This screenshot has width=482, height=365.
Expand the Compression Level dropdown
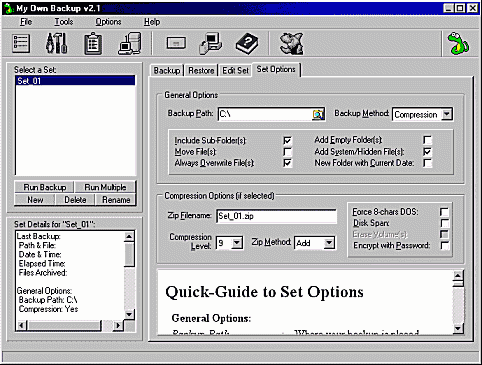click(x=237, y=243)
